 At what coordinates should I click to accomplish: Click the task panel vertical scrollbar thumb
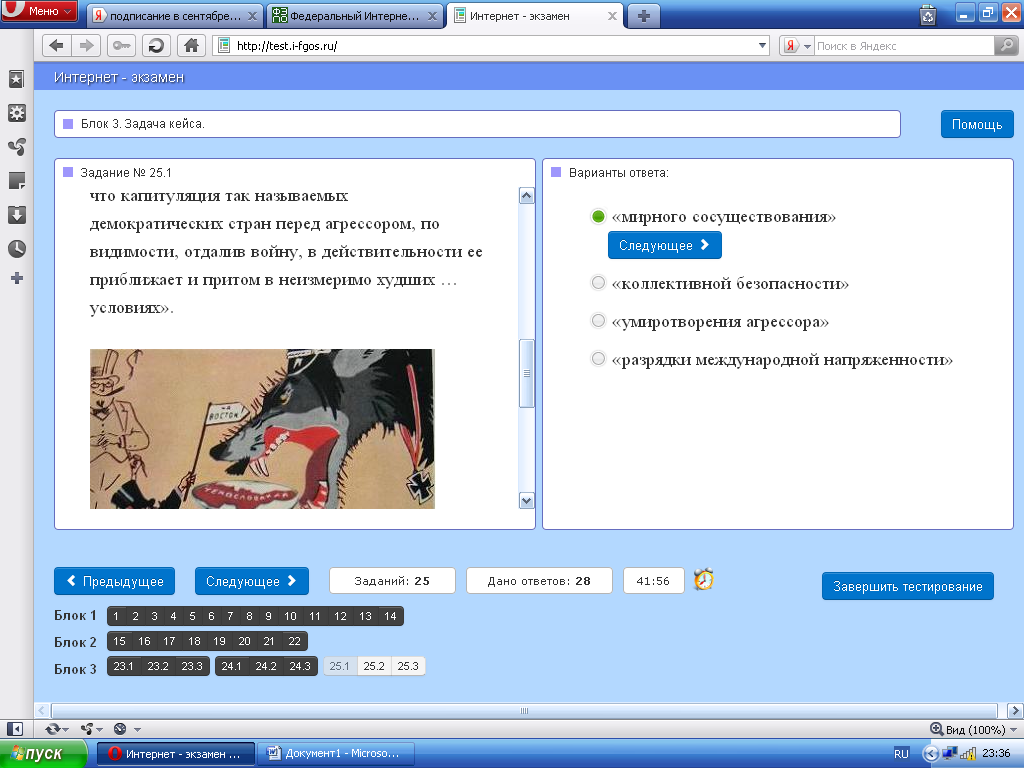pos(526,374)
